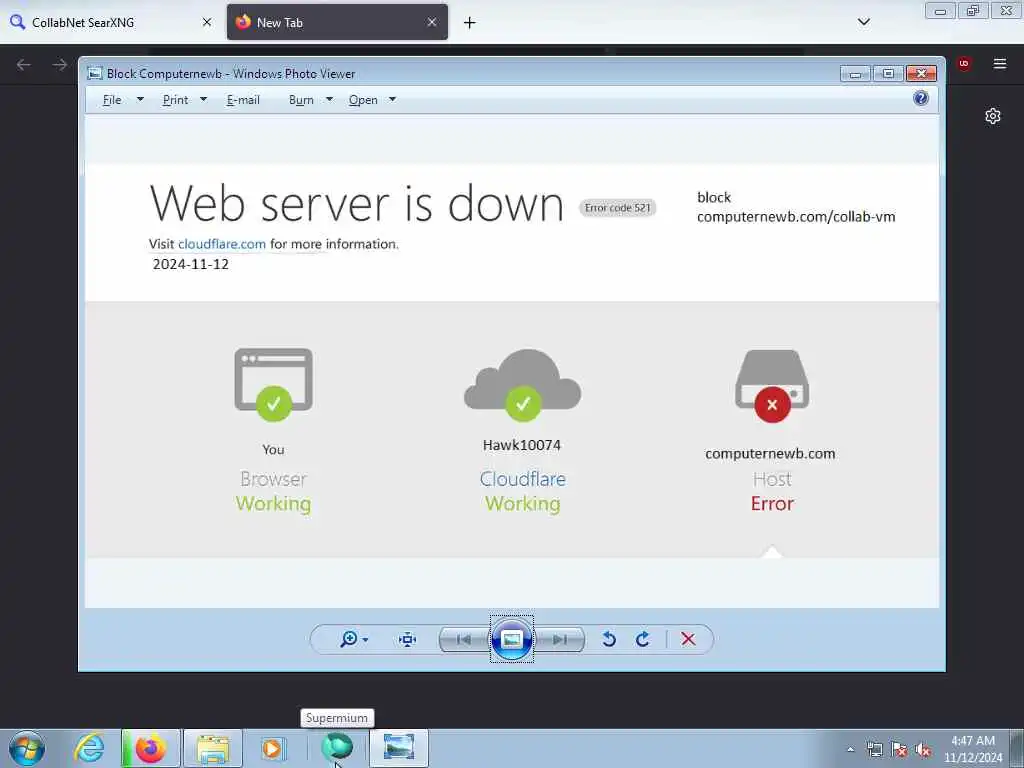The image size is (1024, 768).
Task: Click the Hawk10074 label
Action: click(522, 445)
